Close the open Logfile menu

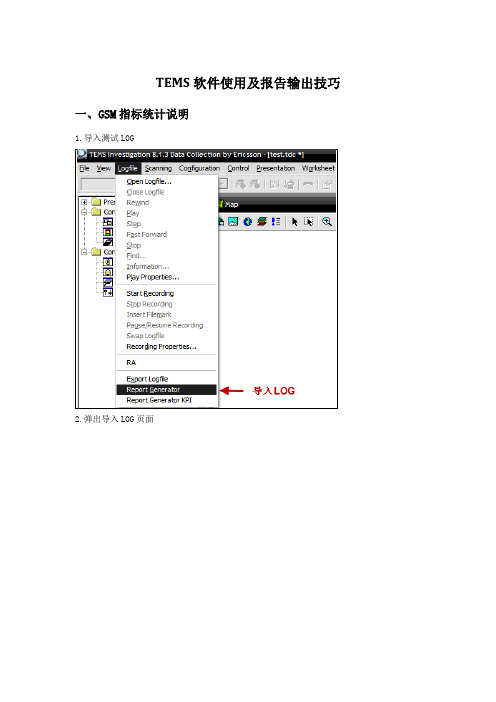(x=128, y=168)
